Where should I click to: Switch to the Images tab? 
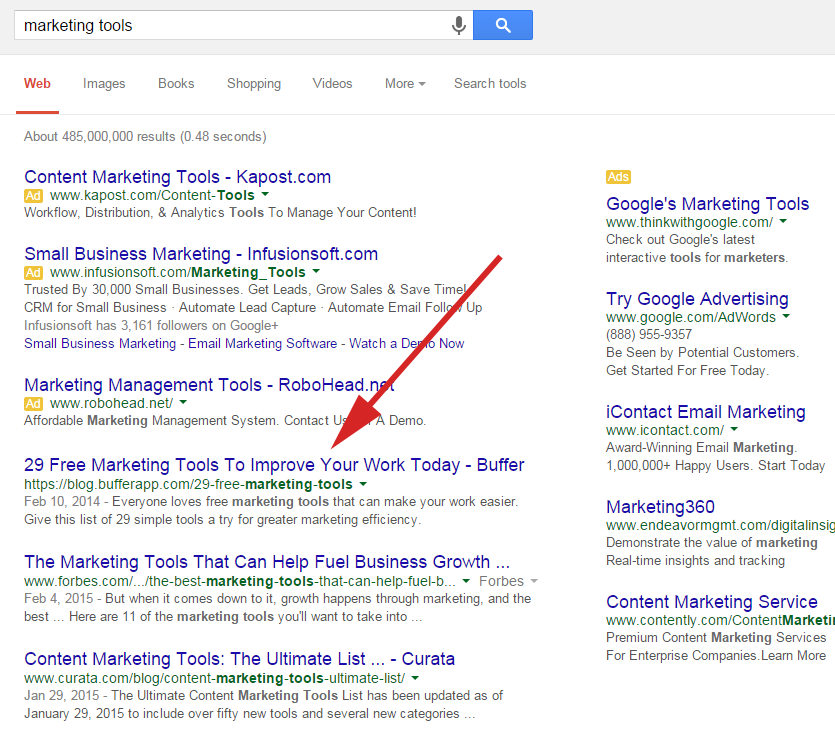coord(104,84)
